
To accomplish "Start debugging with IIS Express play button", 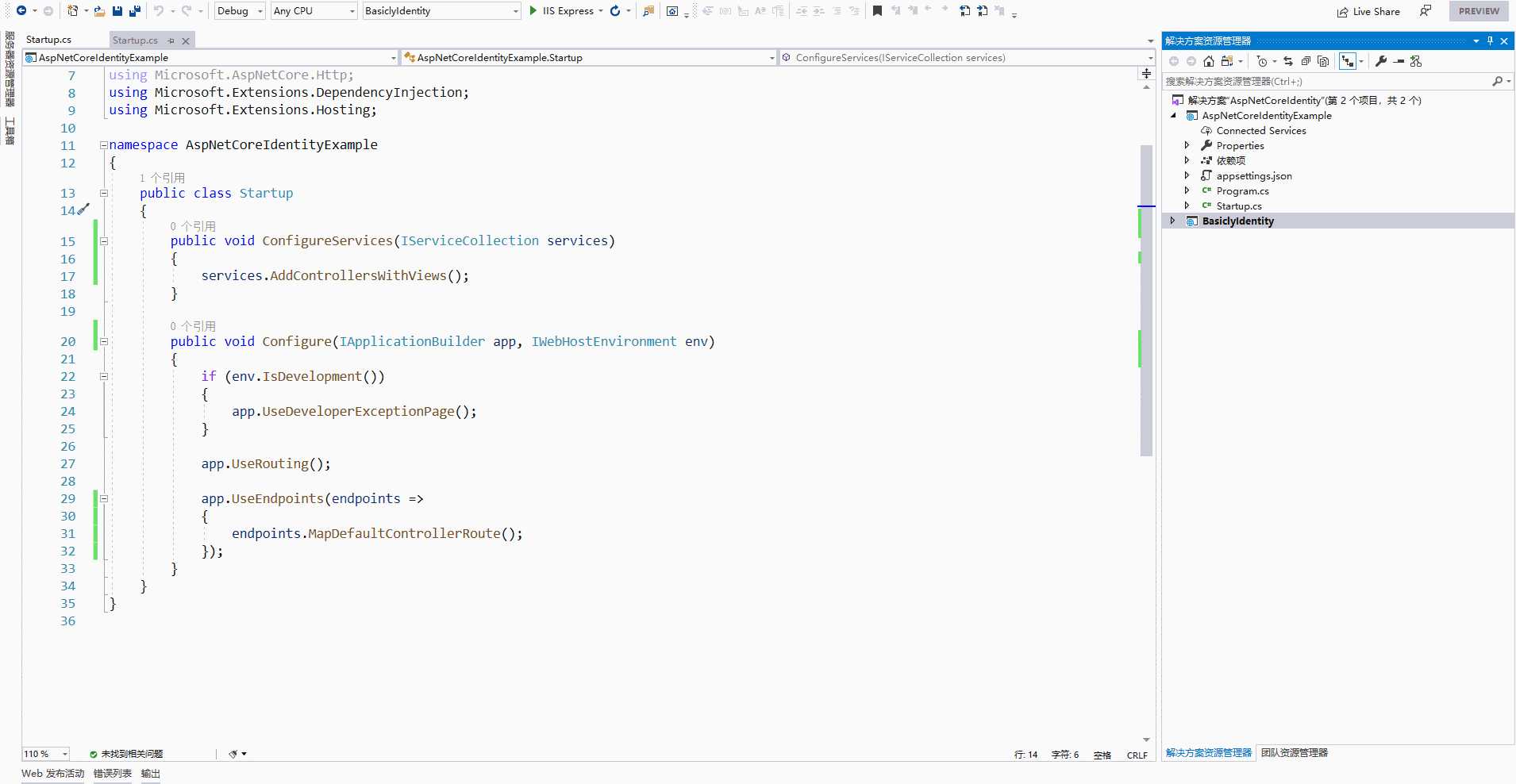I will coord(533,11).
